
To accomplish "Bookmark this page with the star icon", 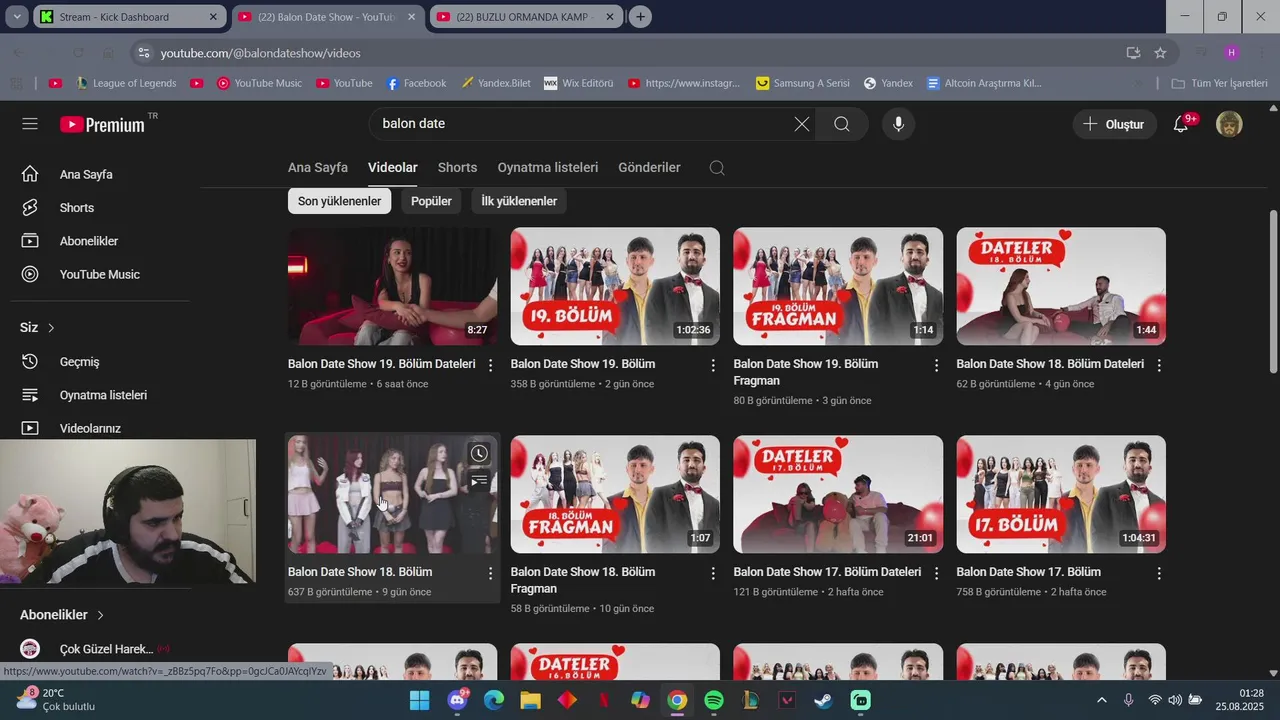I will [1160, 53].
